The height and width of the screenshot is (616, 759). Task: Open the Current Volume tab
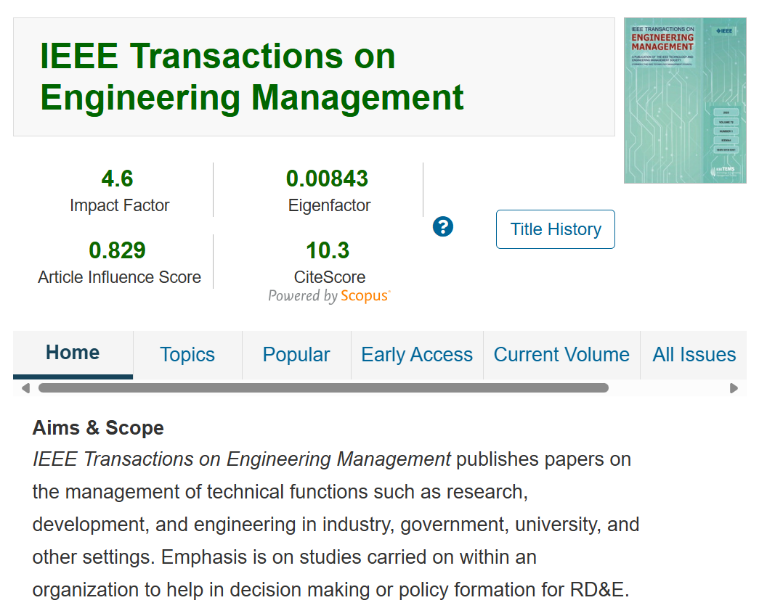[561, 355]
